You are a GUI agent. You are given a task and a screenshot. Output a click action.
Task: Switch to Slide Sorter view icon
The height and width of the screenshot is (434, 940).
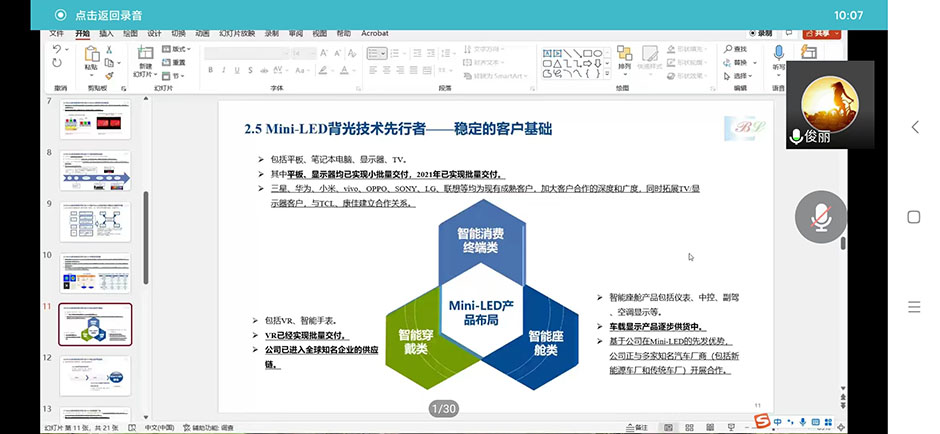click(x=689, y=427)
